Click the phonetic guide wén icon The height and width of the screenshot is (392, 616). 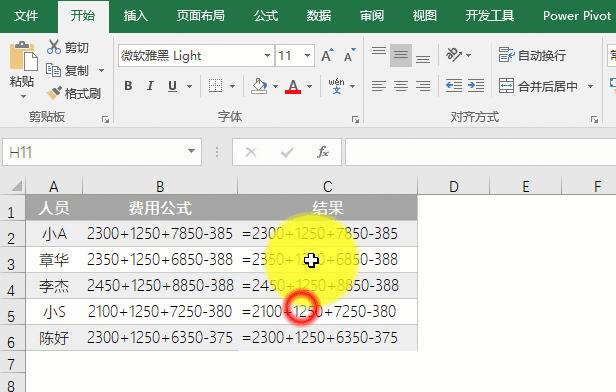(336, 86)
